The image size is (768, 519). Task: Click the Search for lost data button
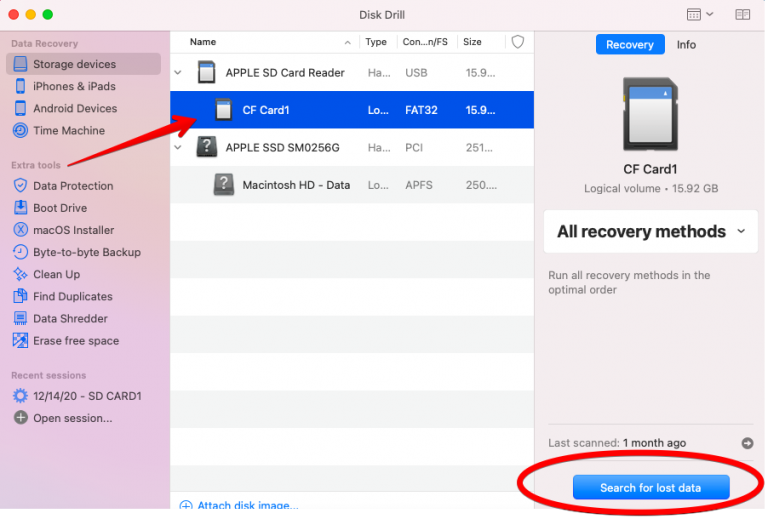pyautogui.click(x=651, y=487)
